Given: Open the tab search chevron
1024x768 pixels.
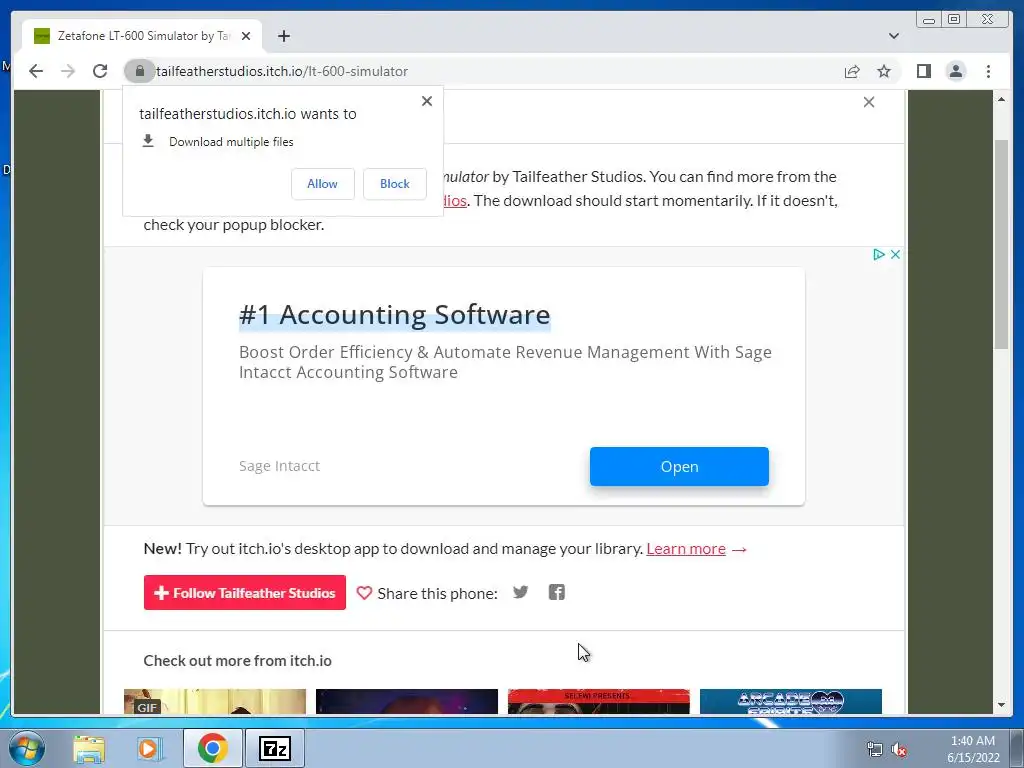Looking at the screenshot, I should [x=893, y=36].
